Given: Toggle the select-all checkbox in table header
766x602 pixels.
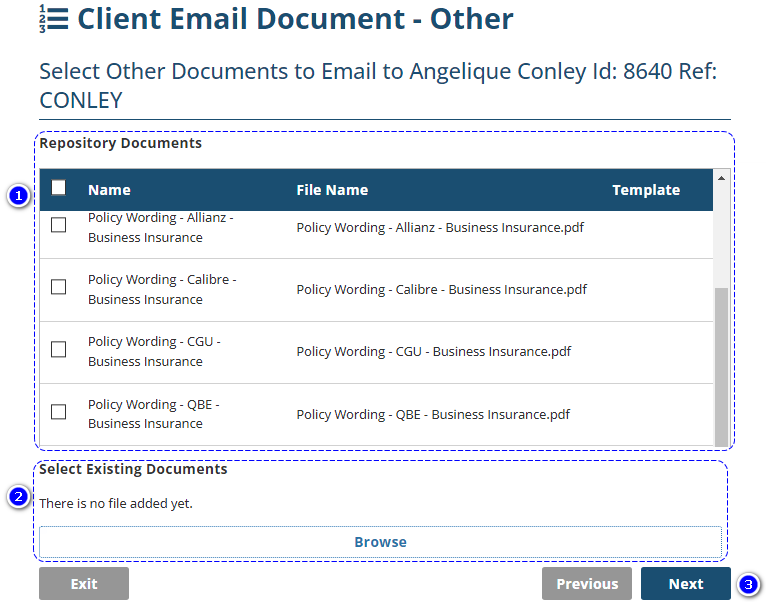Looking at the screenshot, I should (59, 188).
